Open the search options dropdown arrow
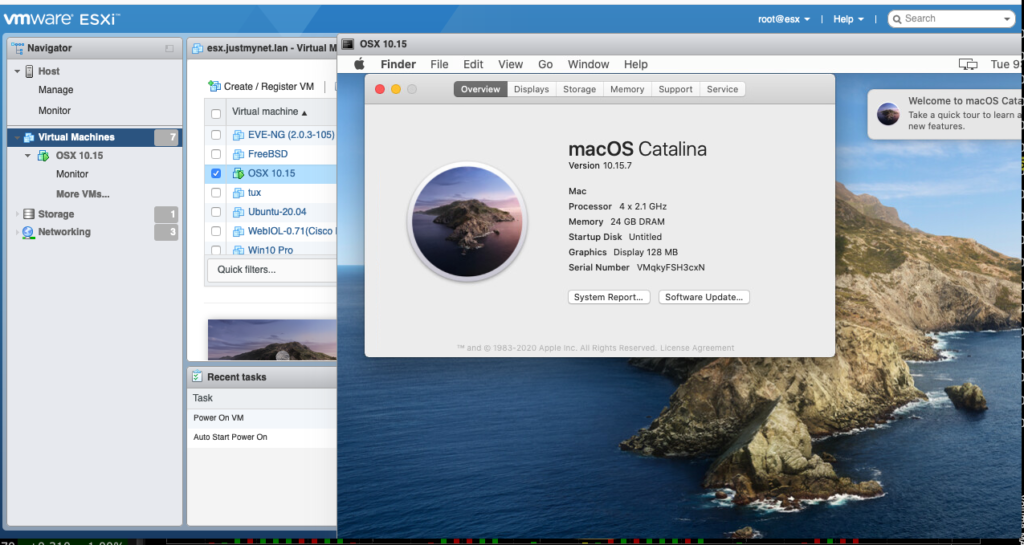The image size is (1024, 545). [1007, 19]
